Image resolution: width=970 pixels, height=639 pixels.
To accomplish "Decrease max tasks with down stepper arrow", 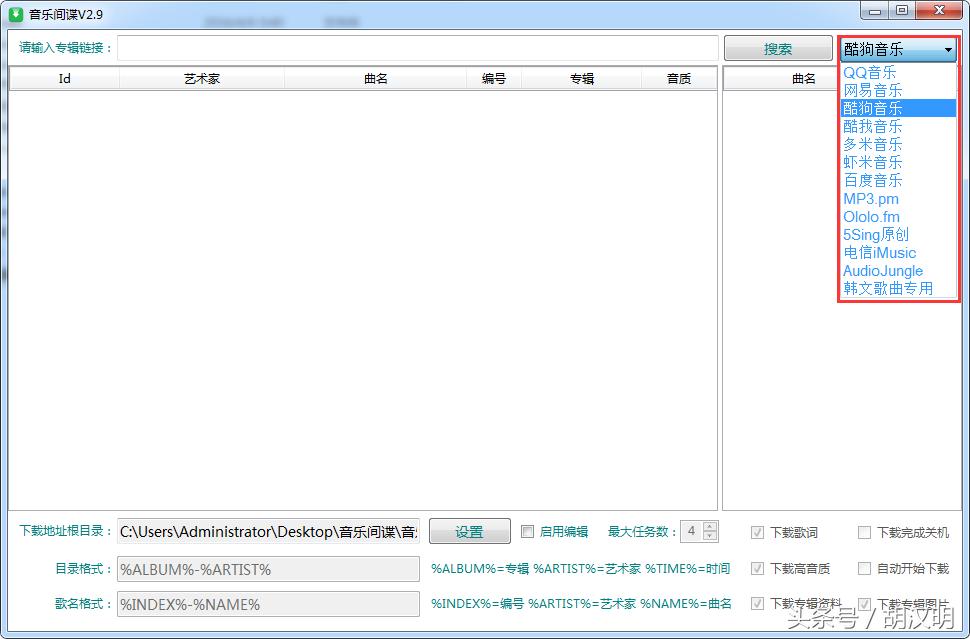I will [710, 536].
